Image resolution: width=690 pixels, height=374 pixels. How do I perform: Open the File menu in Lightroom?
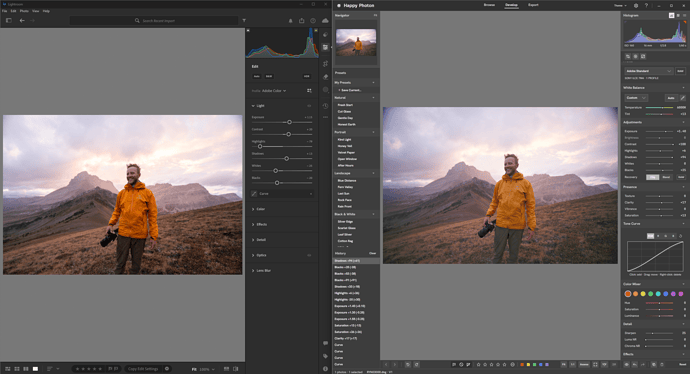pos(4,11)
